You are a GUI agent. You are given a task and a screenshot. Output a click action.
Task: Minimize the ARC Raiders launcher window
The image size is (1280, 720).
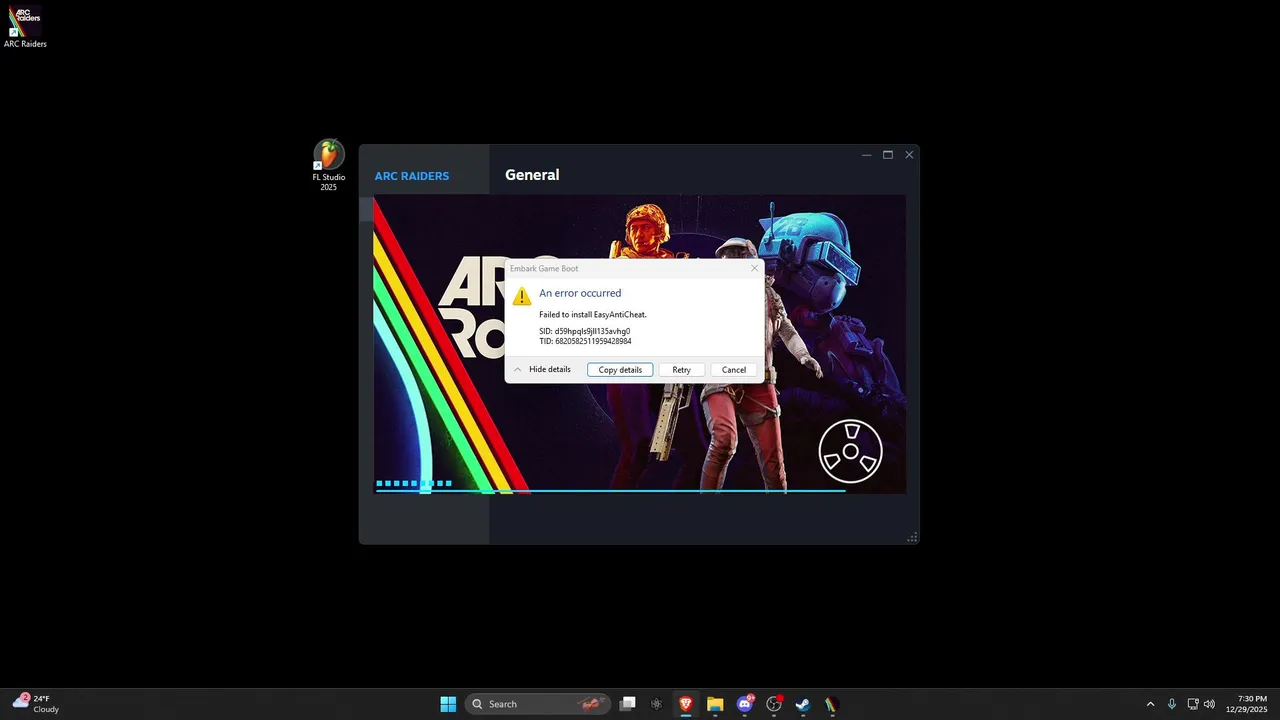click(x=866, y=155)
